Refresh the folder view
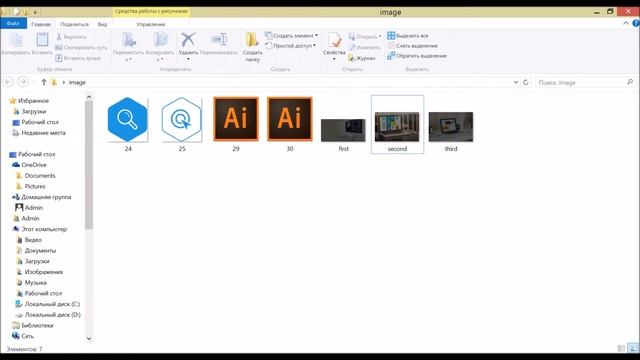The height and width of the screenshot is (360, 640). click(x=526, y=82)
